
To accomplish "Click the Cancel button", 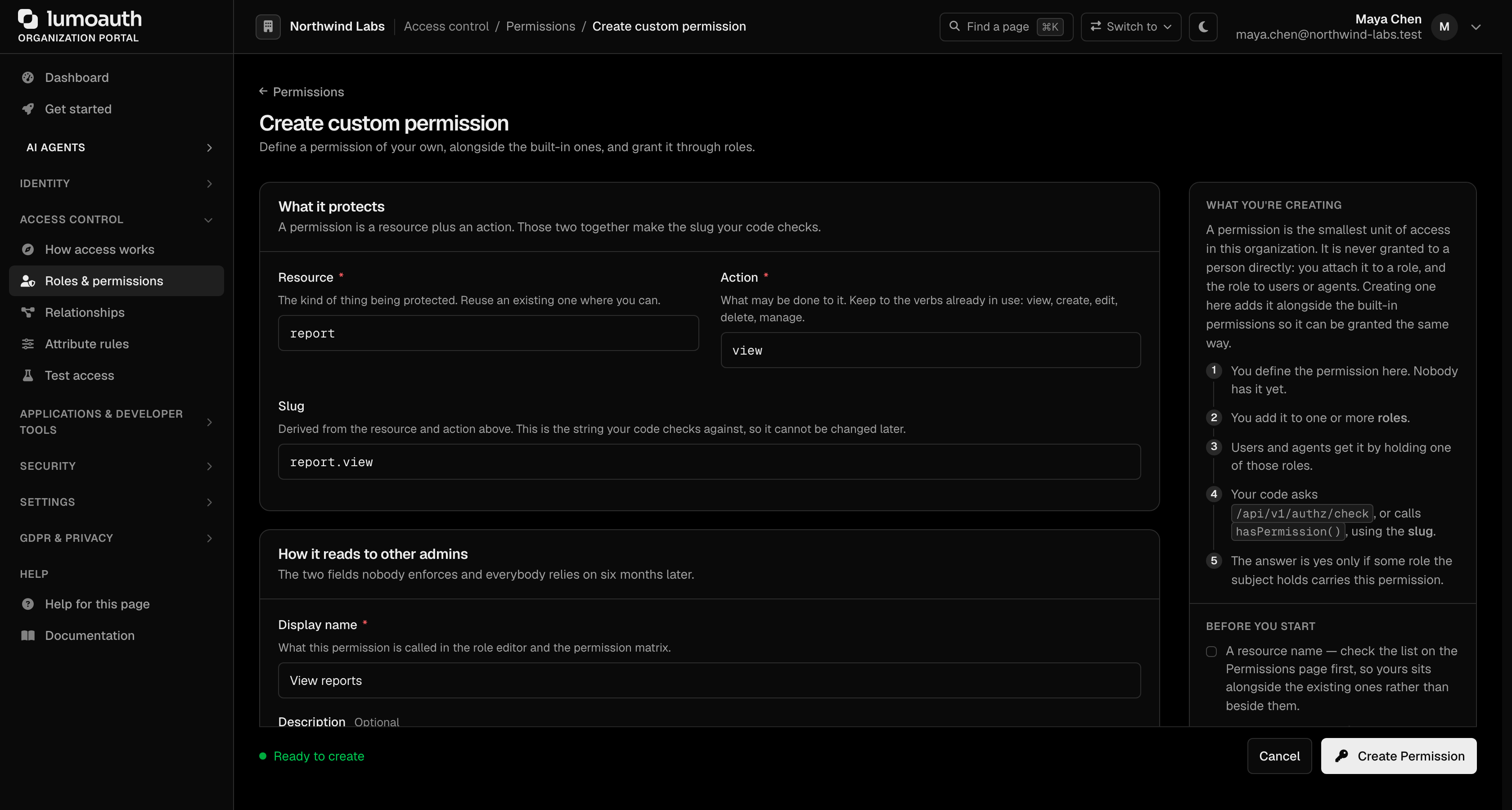I will tap(1279, 756).
